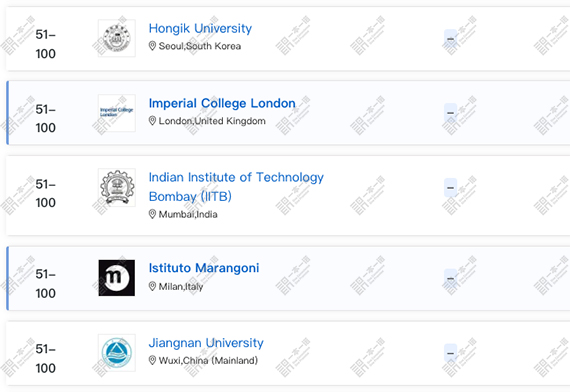570x392 pixels.
Task: Open the Jiangnan University link
Action: (x=206, y=343)
